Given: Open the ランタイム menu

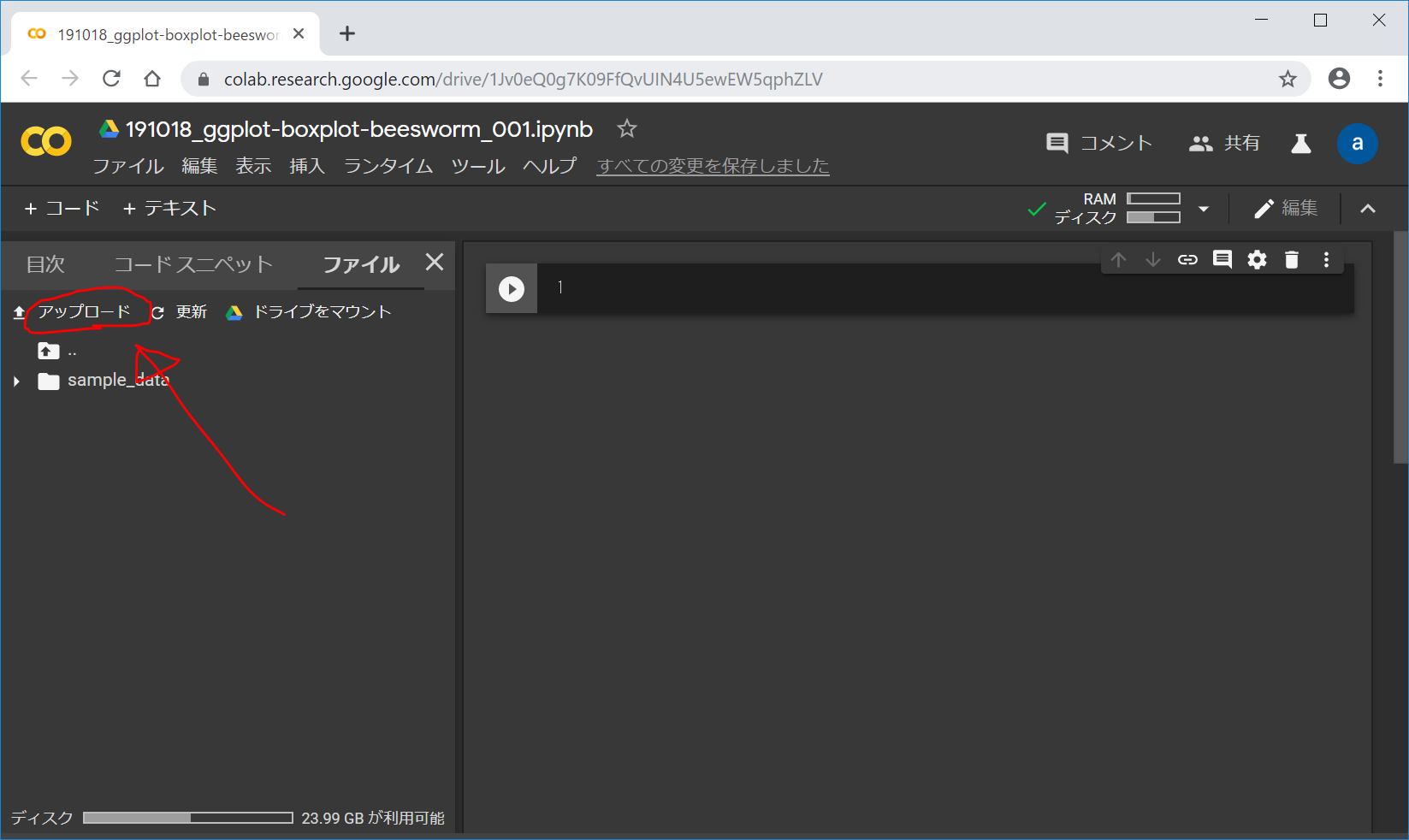Looking at the screenshot, I should point(388,166).
